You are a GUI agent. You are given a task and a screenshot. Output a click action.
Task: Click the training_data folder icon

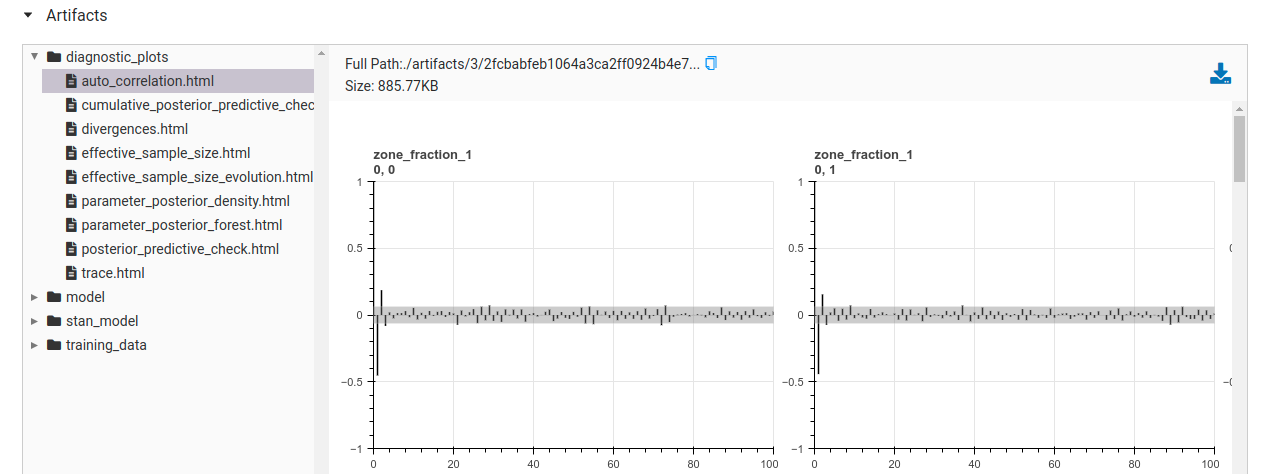[x=54, y=345]
